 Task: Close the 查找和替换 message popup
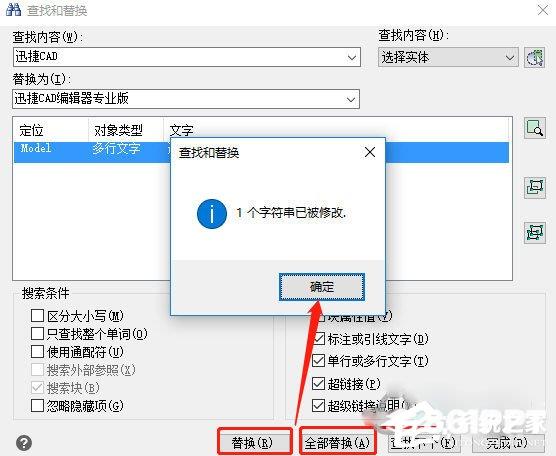coord(370,152)
